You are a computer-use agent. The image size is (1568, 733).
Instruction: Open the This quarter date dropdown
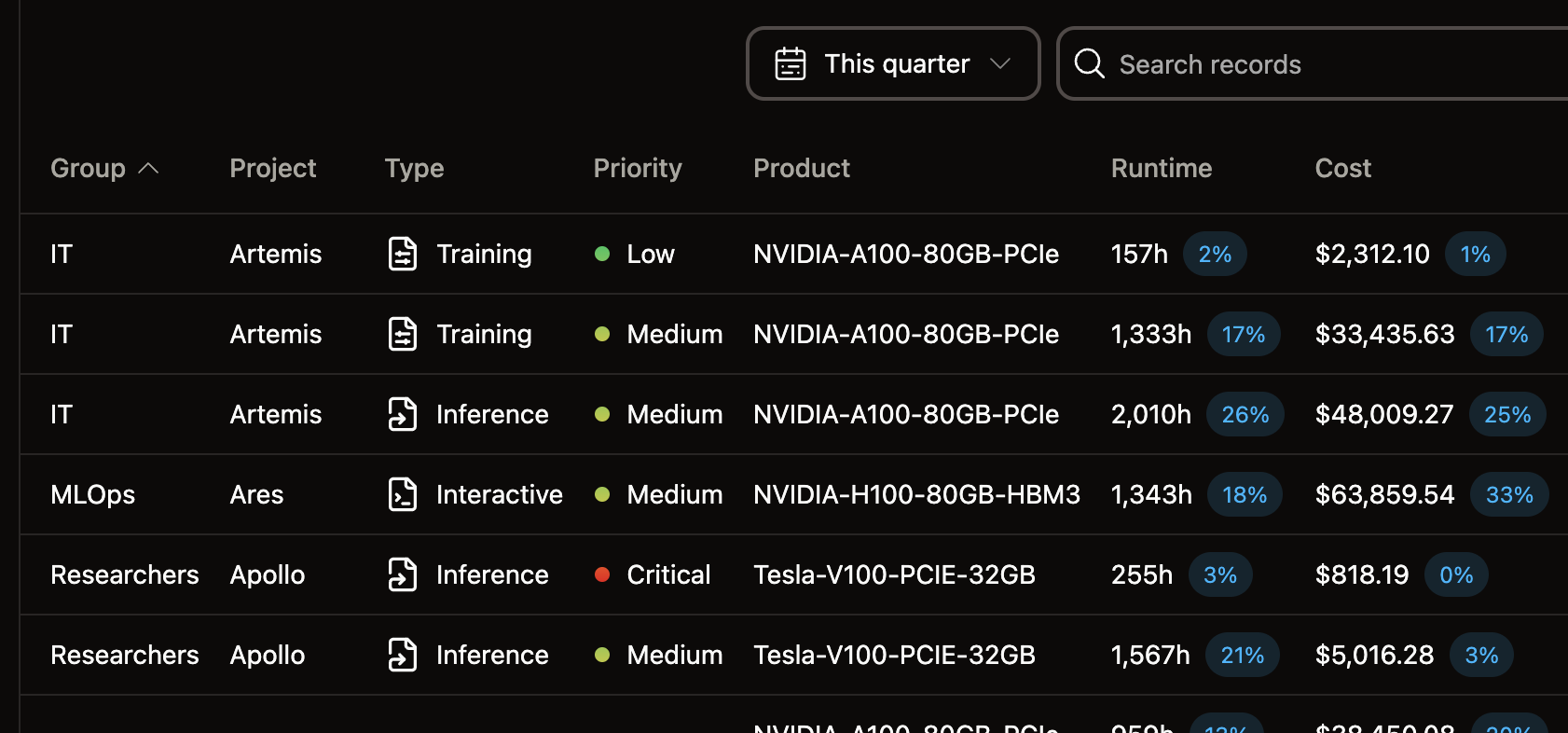point(892,64)
